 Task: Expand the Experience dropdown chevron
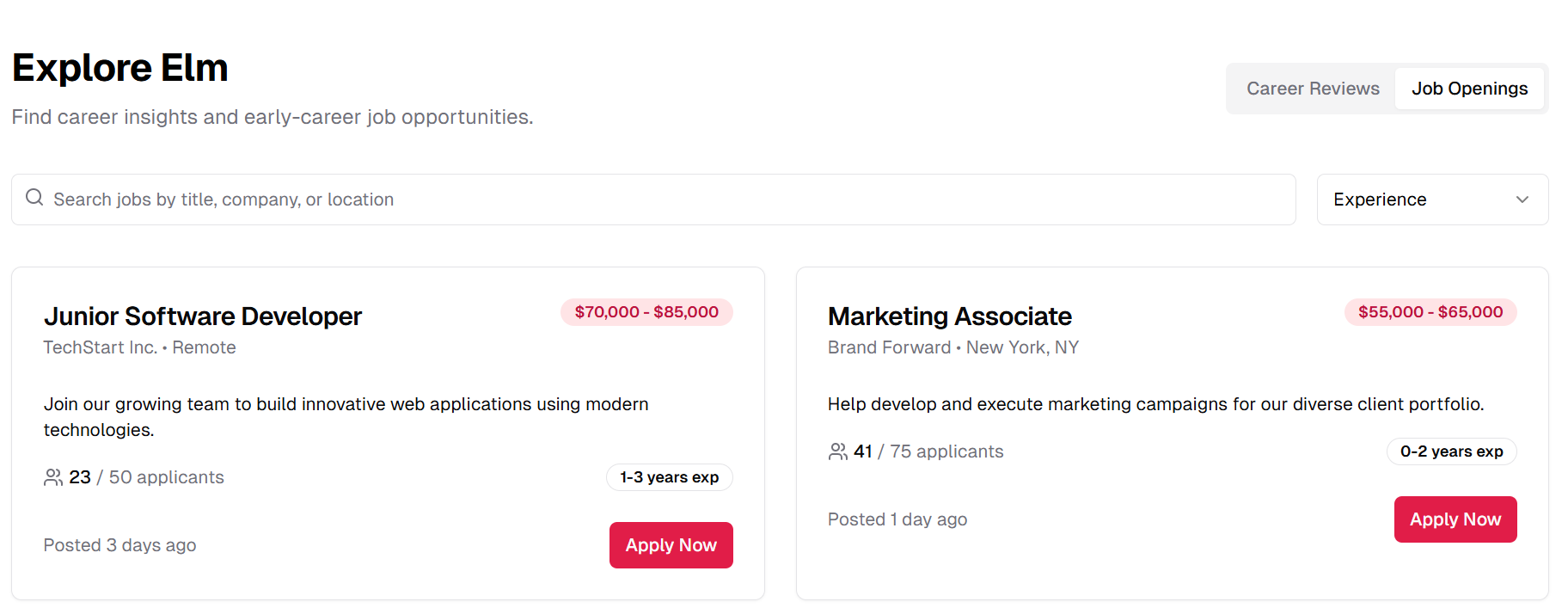point(1522,200)
